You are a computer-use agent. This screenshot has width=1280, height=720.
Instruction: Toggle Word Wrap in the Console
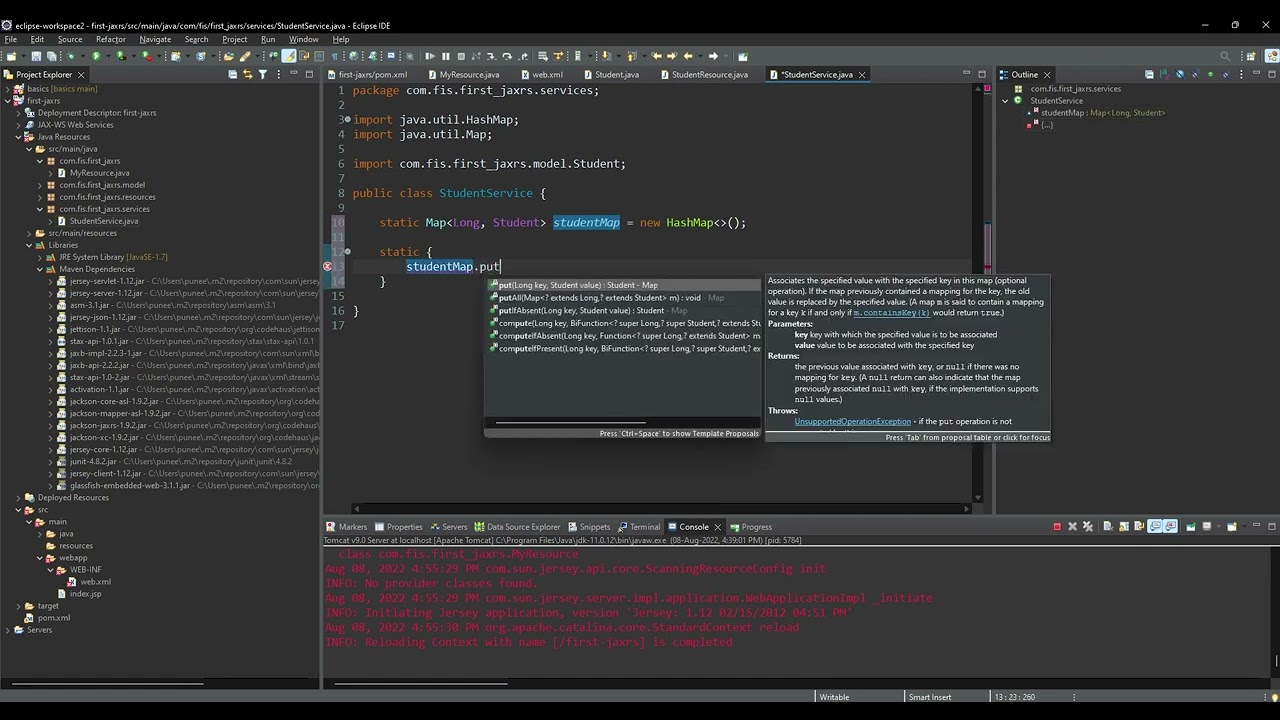(x=1139, y=527)
